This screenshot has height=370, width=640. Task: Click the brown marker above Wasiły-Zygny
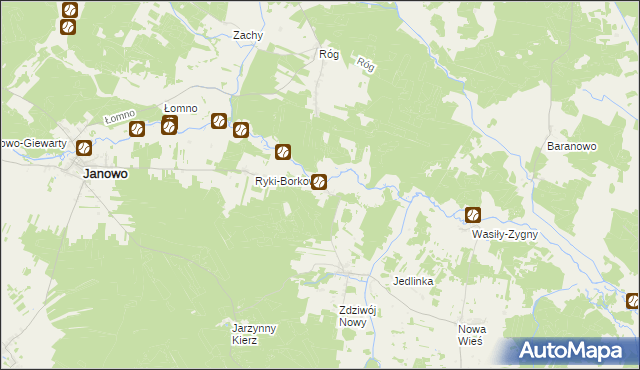click(473, 215)
